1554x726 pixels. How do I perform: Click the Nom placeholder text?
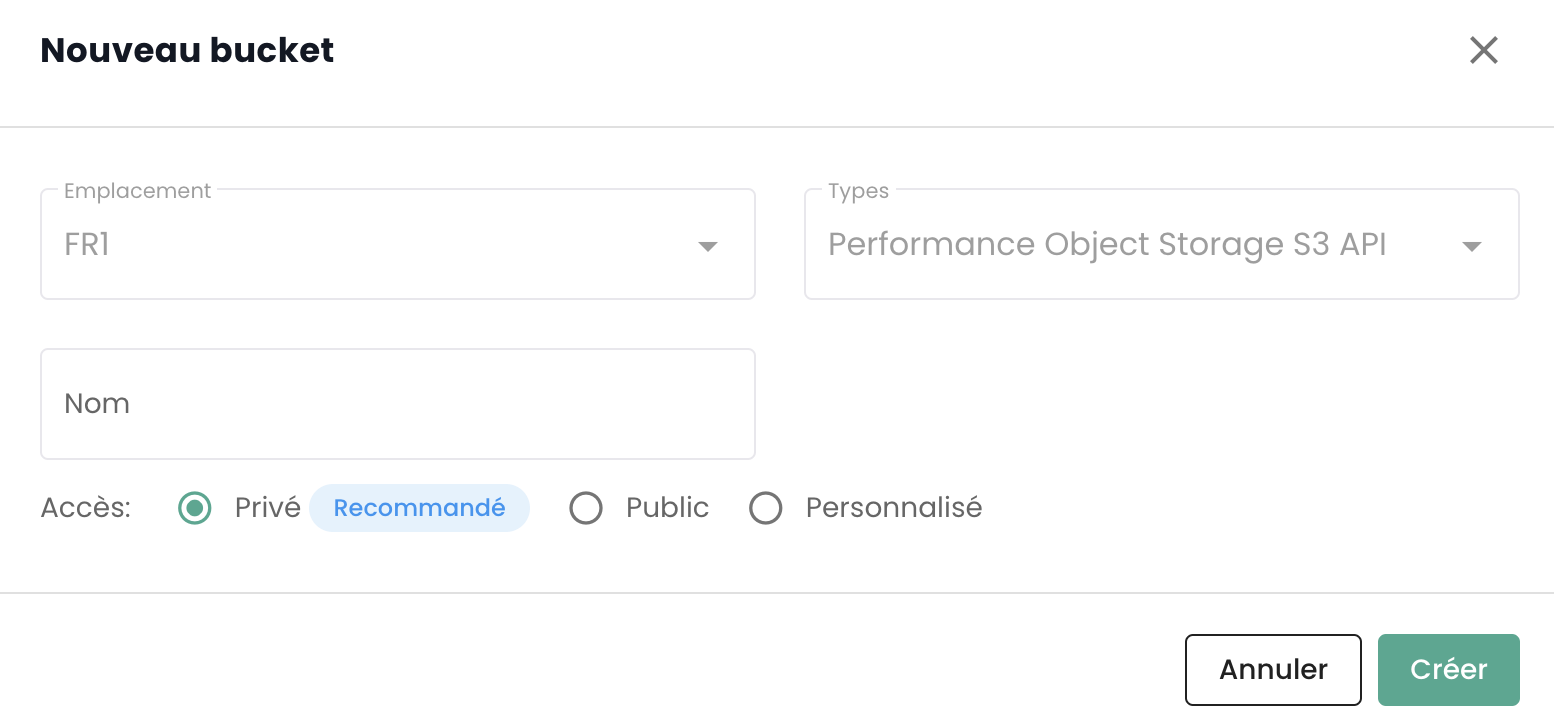click(x=97, y=404)
